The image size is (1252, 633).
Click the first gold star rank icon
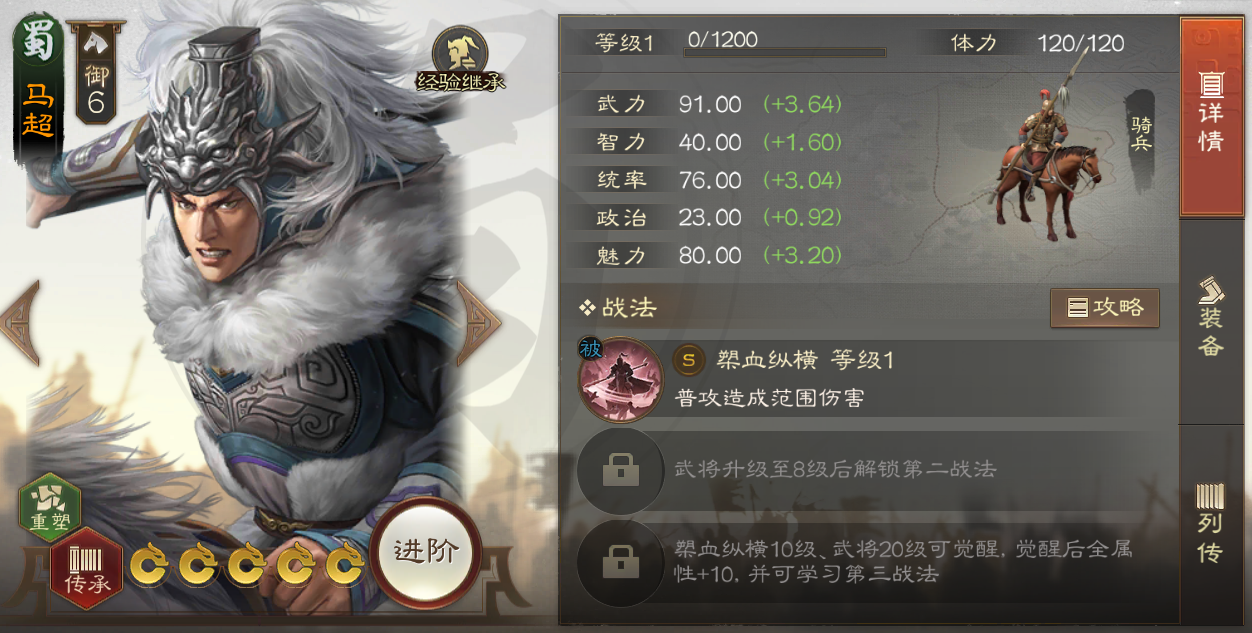coord(149,566)
